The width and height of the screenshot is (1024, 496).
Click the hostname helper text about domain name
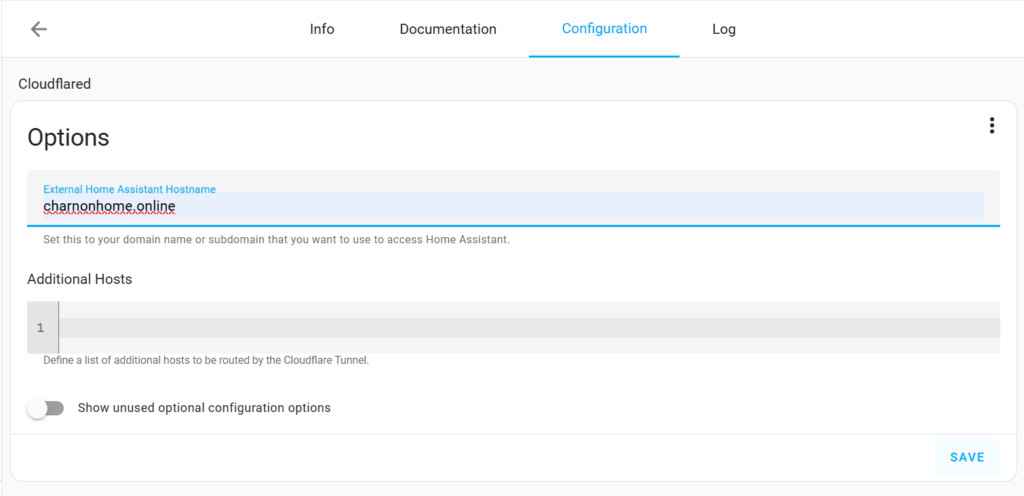[x=276, y=240]
